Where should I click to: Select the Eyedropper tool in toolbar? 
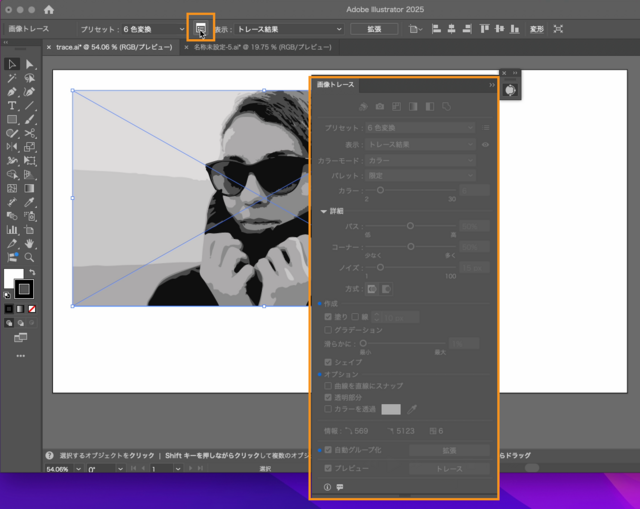pyautogui.click(x=29, y=202)
